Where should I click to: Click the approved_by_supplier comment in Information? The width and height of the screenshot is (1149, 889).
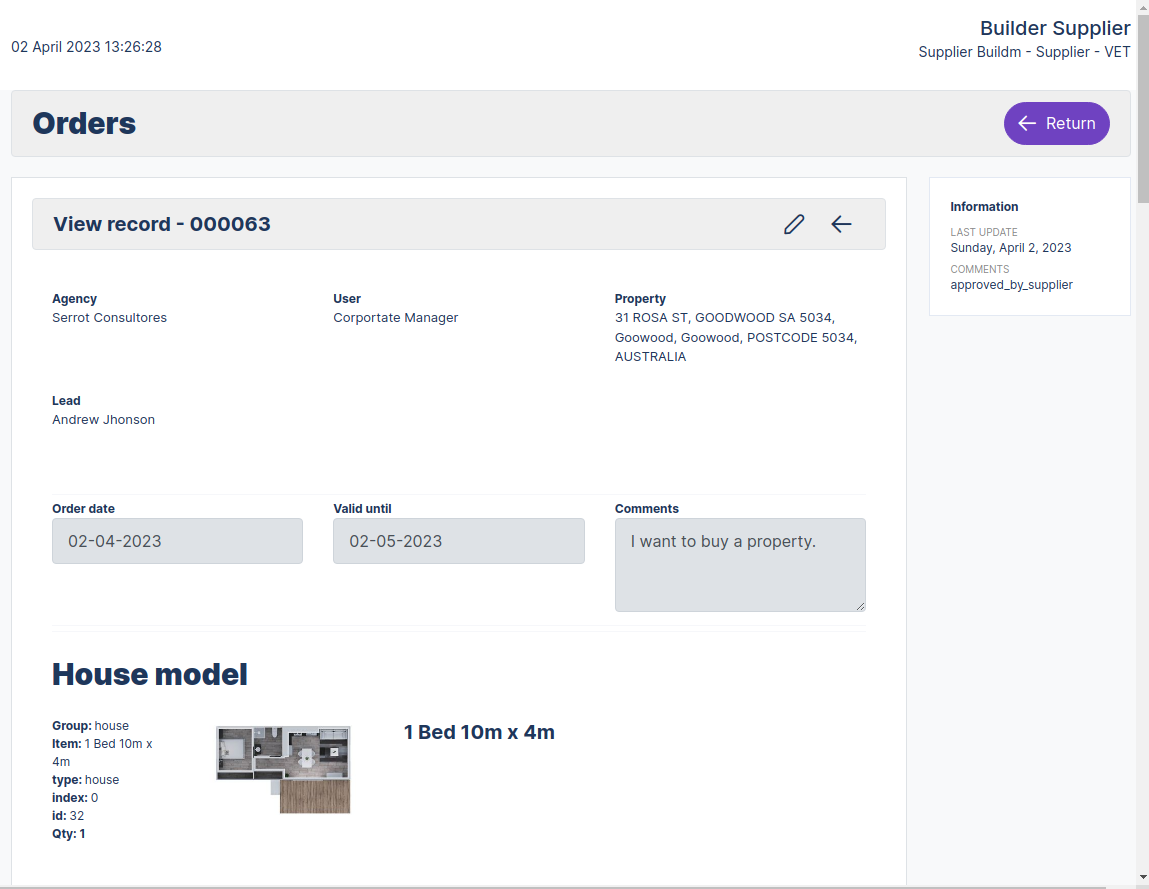coord(1011,285)
